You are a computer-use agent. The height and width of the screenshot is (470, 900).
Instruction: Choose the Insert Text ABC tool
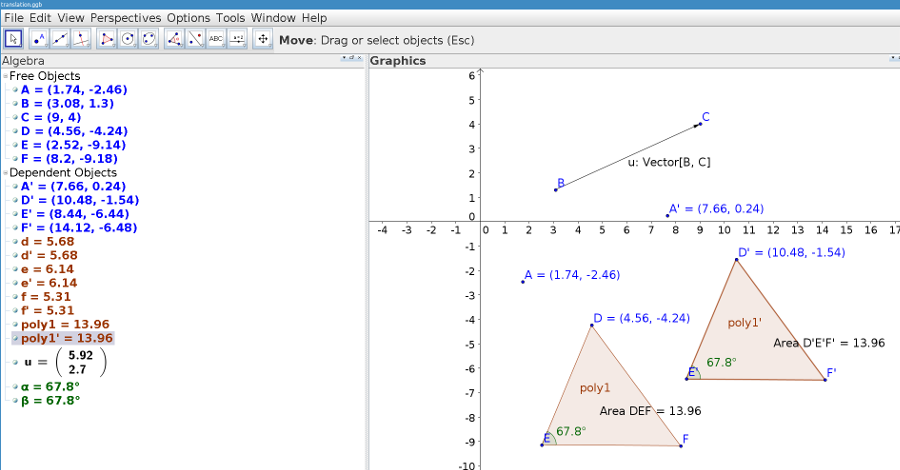click(x=215, y=39)
